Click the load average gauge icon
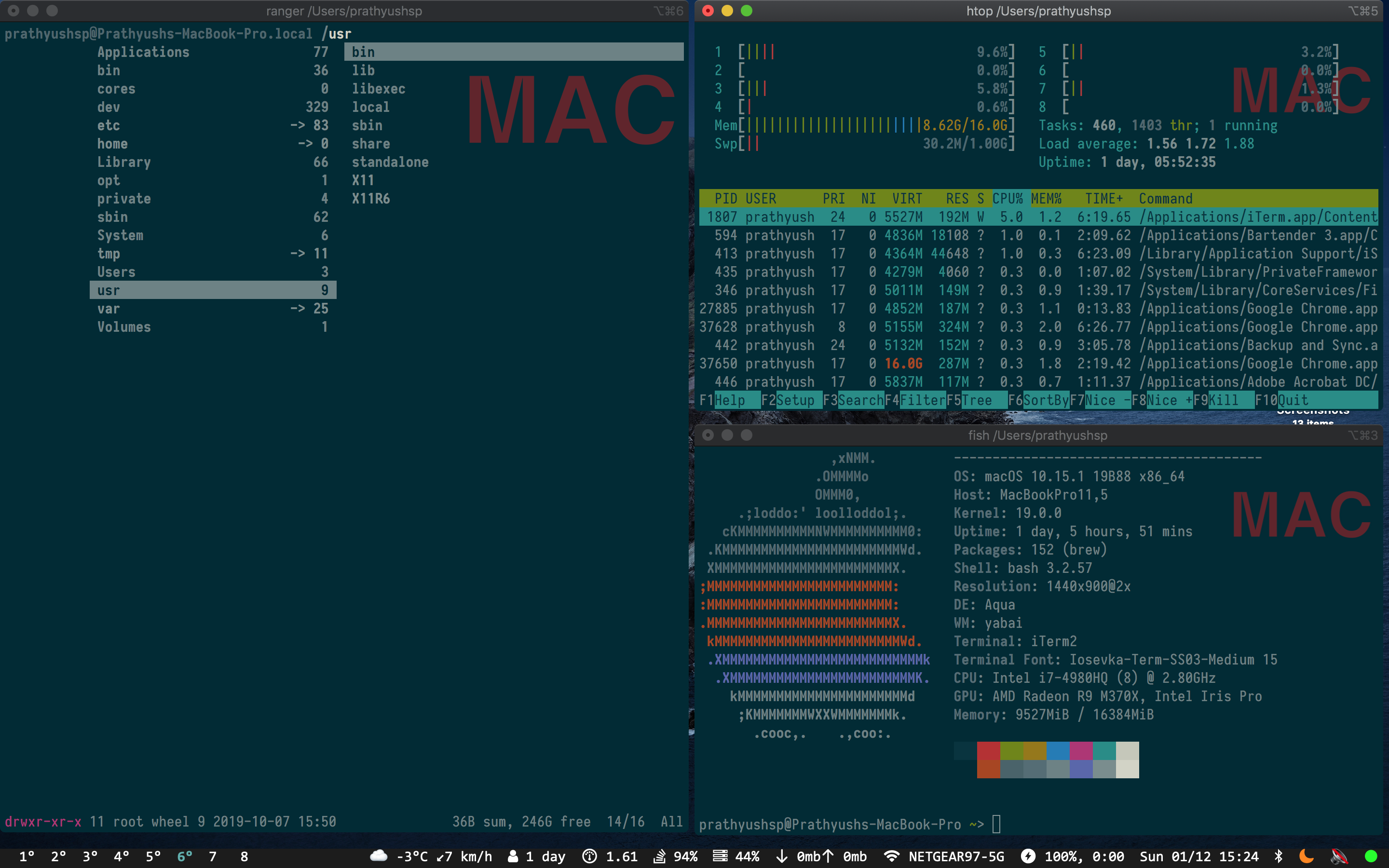The image size is (1389, 868). [x=589, y=856]
